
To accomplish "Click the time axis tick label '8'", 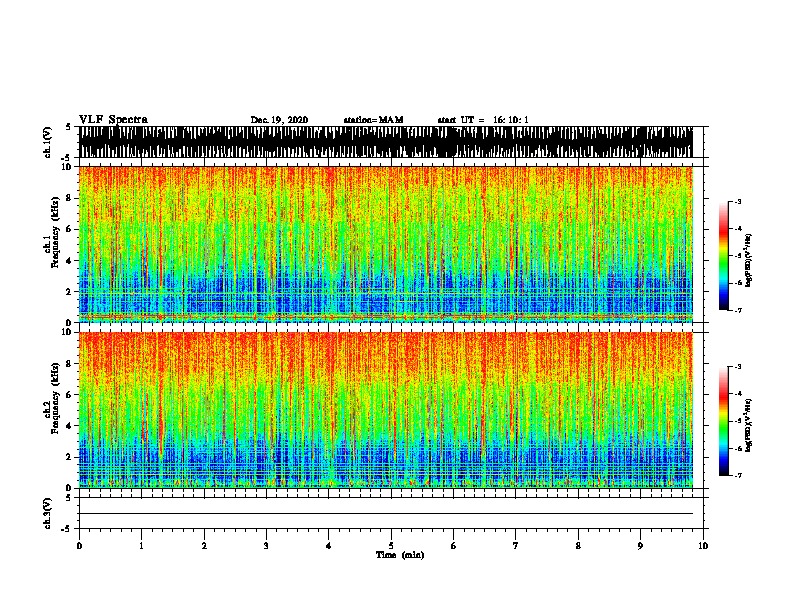I will point(578,546).
